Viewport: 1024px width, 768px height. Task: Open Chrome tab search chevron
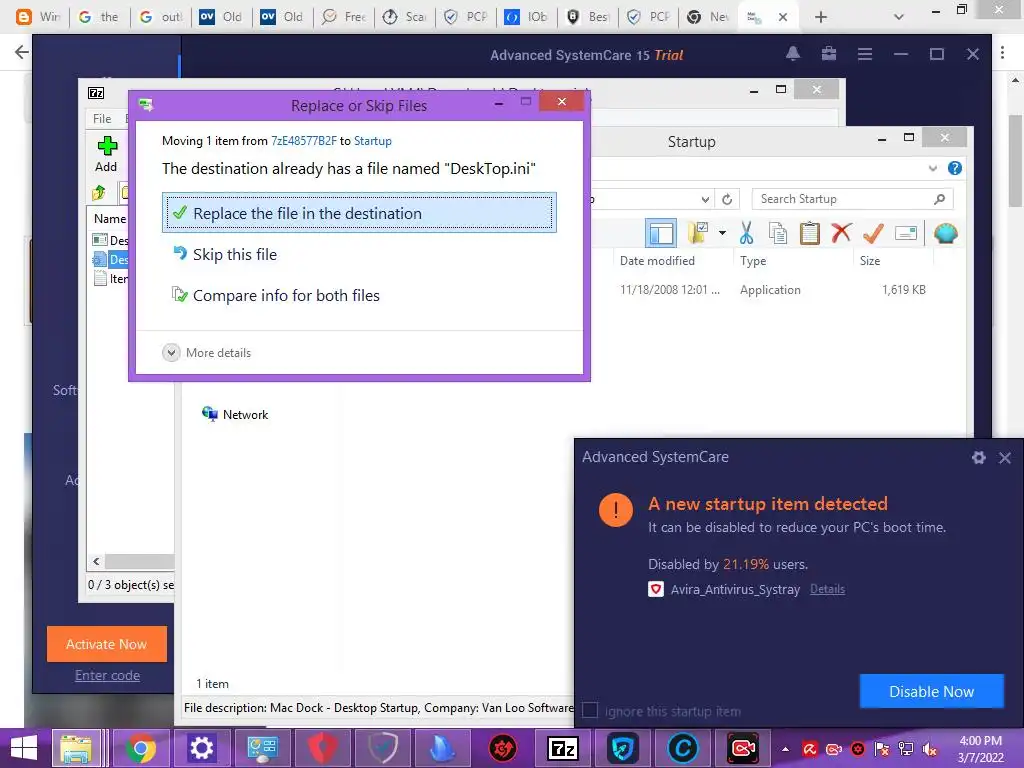pos(899,17)
